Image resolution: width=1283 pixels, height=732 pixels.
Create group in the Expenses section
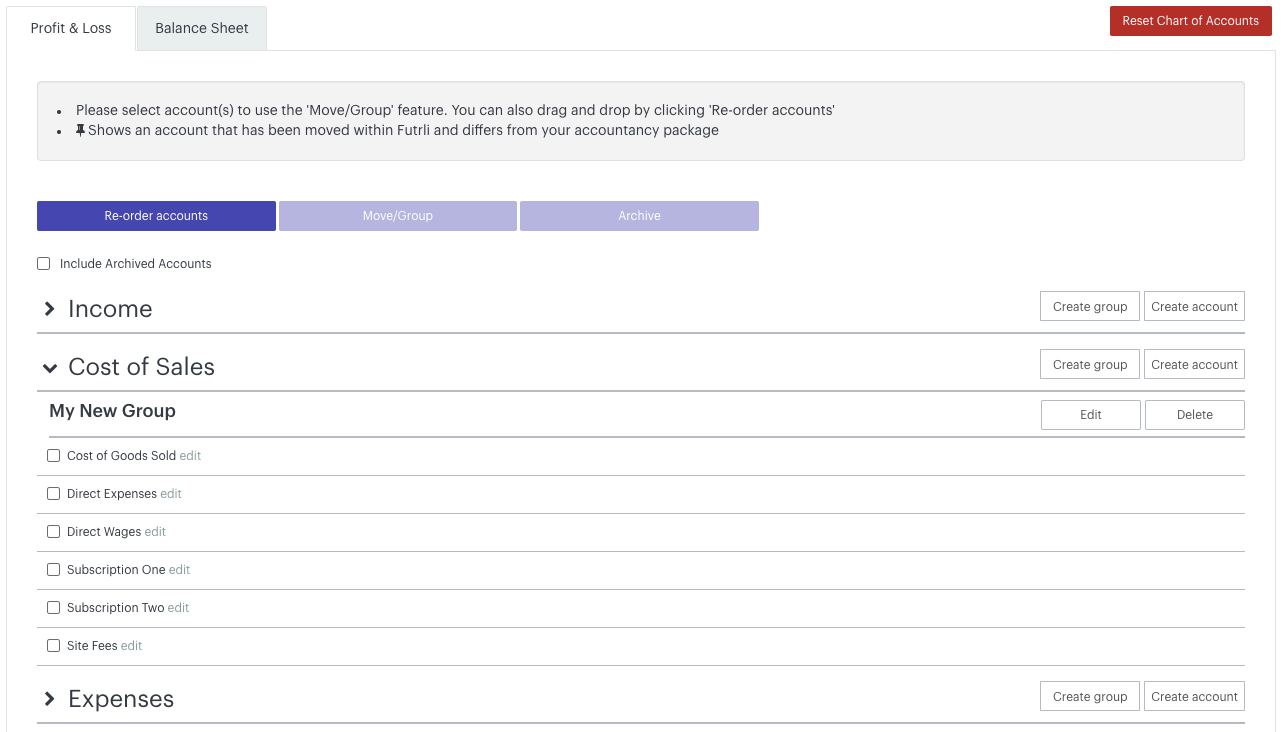1090,697
